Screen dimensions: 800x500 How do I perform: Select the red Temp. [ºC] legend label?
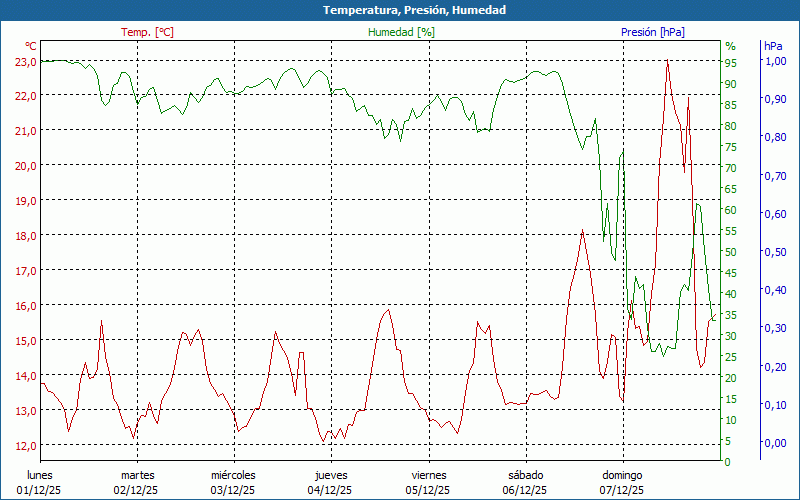tap(147, 32)
